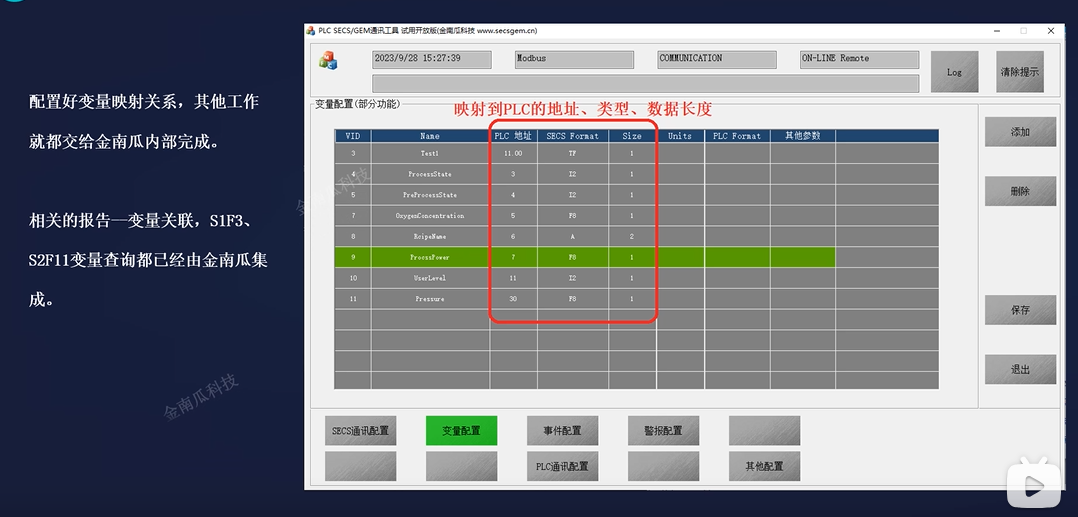This screenshot has height=517, width=1078.
Task: Click the size cell 2 of RcipeName
Action: pyautogui.click(x=632, y=236)
